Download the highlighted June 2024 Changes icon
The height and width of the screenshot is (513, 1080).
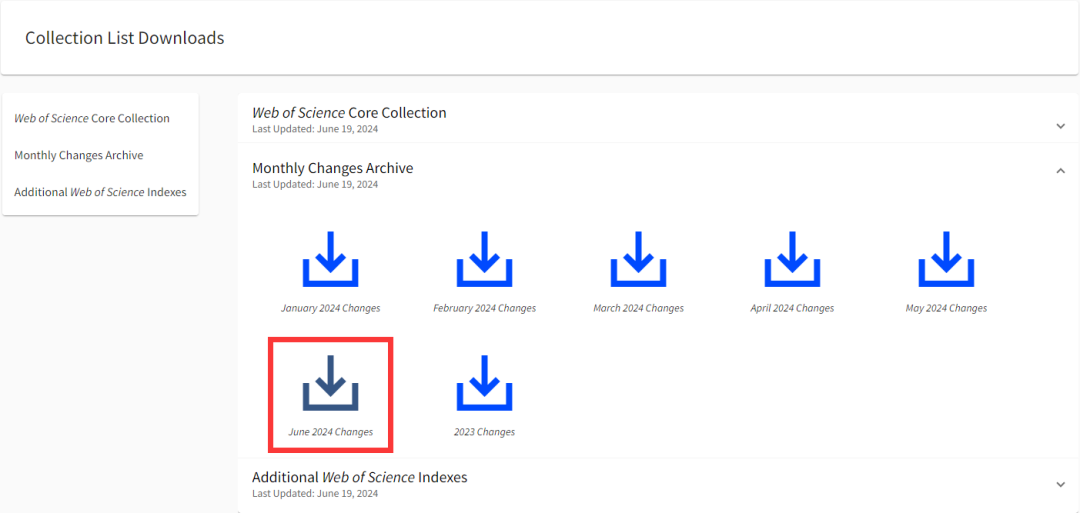330,384
